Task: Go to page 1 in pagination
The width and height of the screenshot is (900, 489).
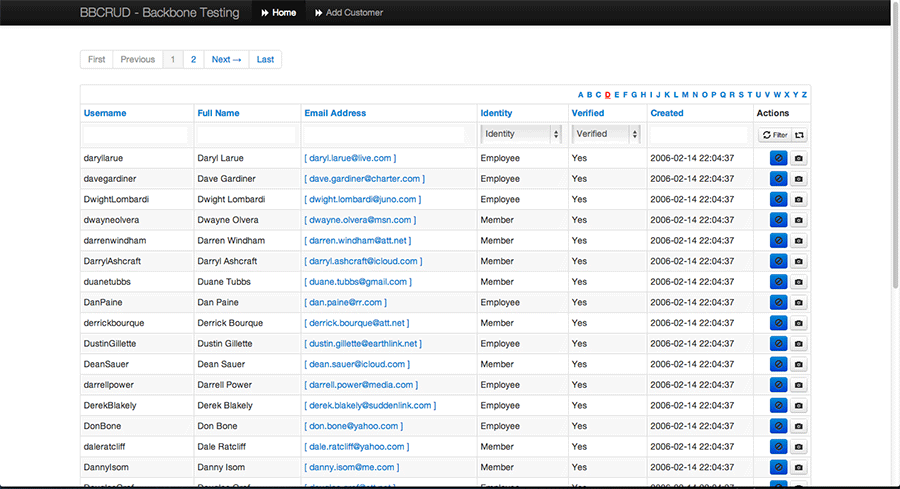Action: point(173,59)
